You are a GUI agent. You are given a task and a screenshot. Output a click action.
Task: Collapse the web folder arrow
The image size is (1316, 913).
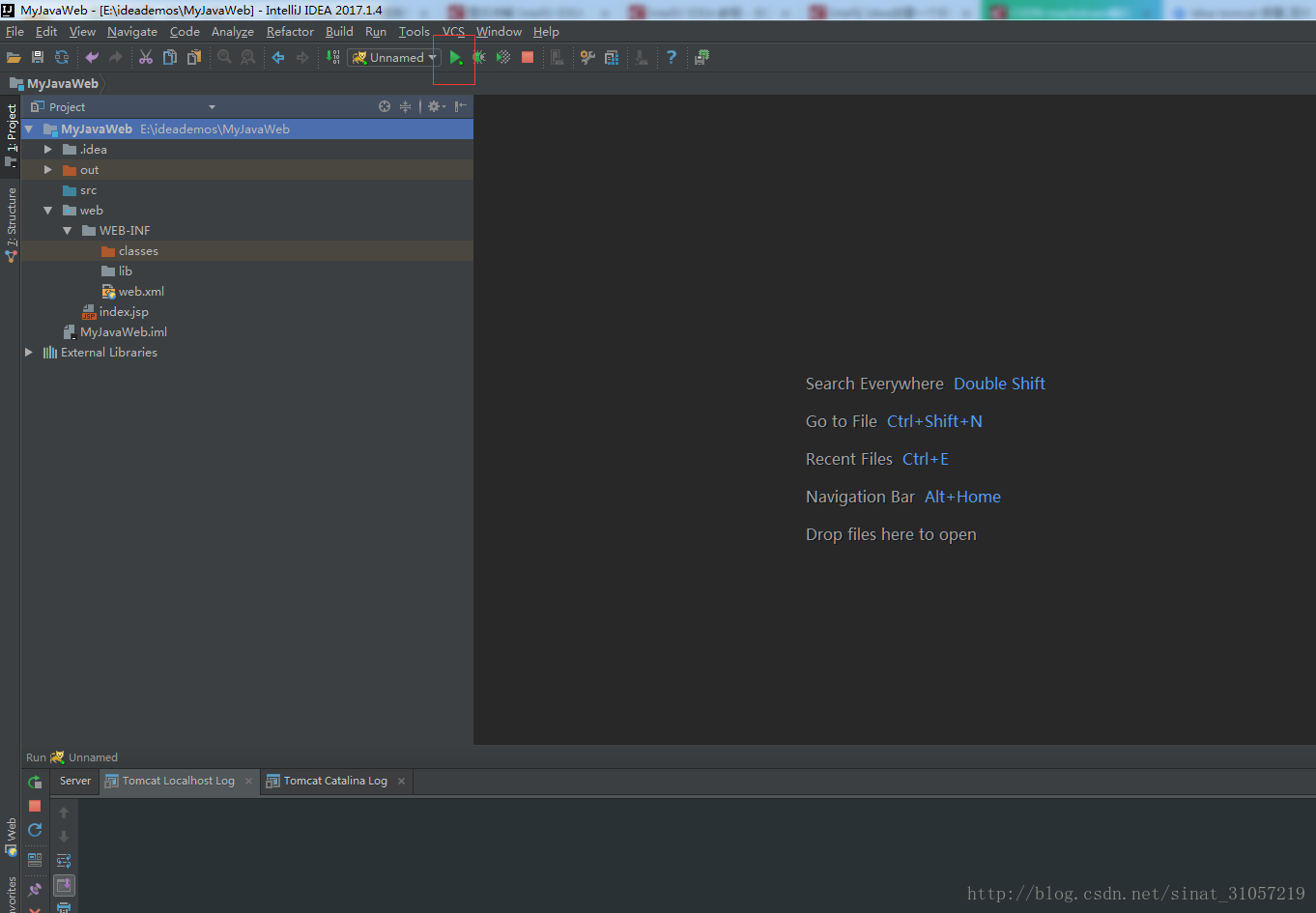[x=48, y=211]
